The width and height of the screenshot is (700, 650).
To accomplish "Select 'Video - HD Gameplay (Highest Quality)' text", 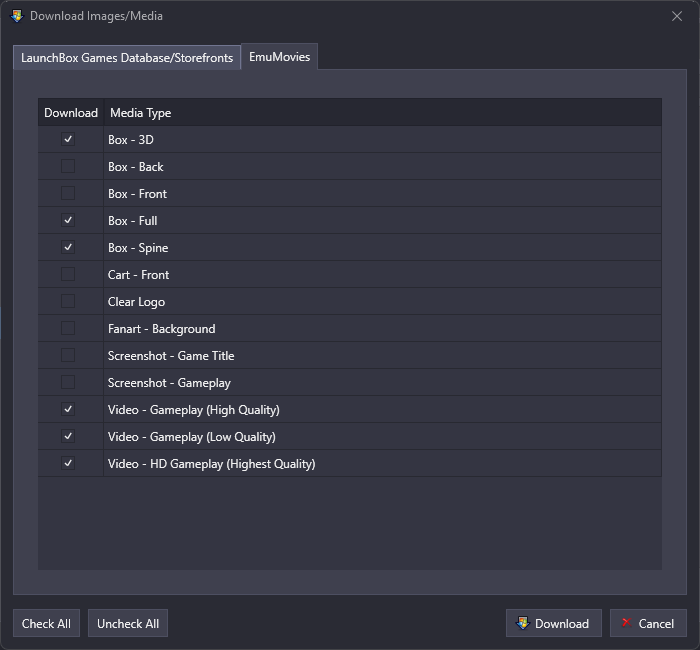I will click(x=212, y=464).
